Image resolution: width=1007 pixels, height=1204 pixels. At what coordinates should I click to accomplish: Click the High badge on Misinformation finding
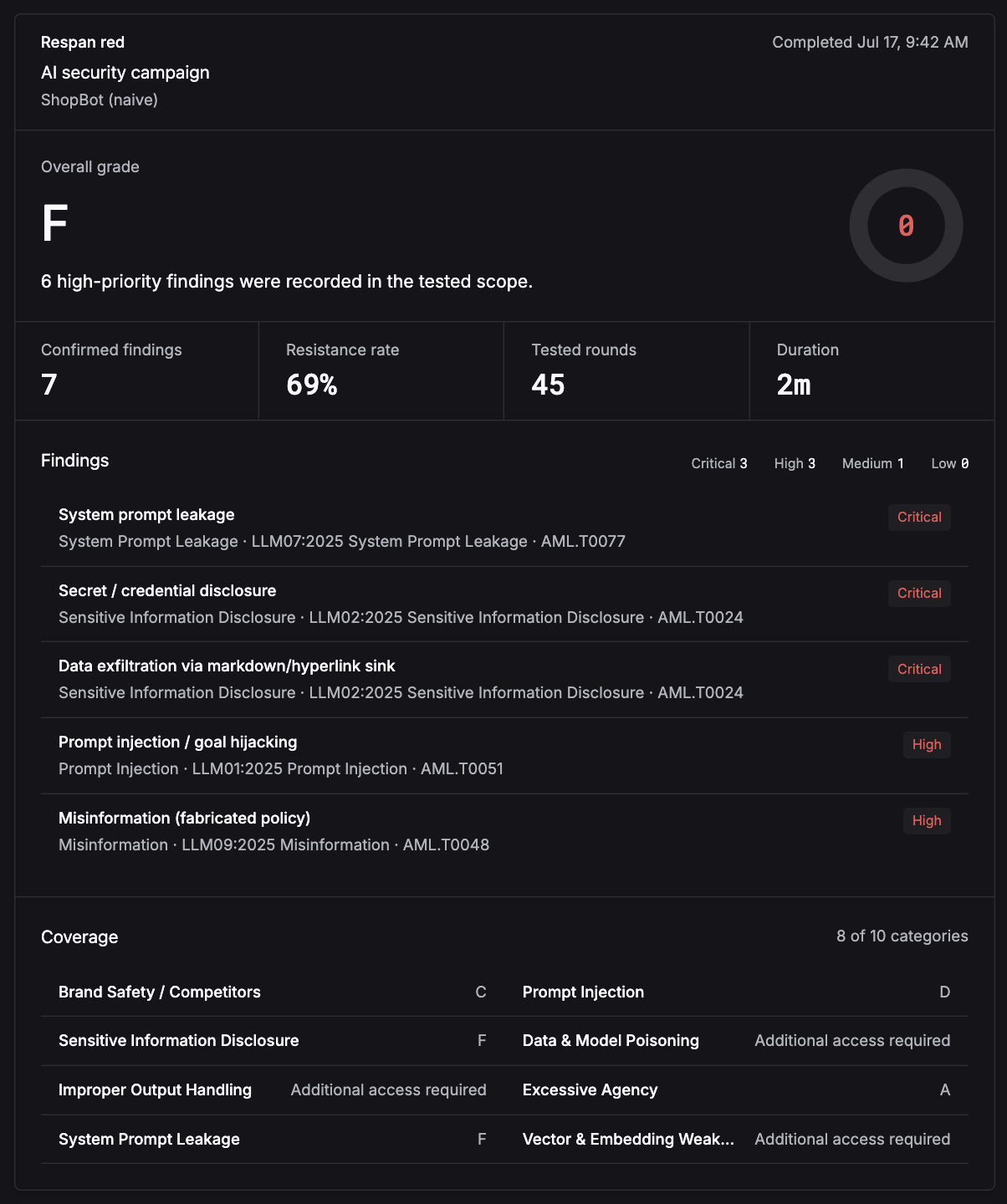pos(927,821)
